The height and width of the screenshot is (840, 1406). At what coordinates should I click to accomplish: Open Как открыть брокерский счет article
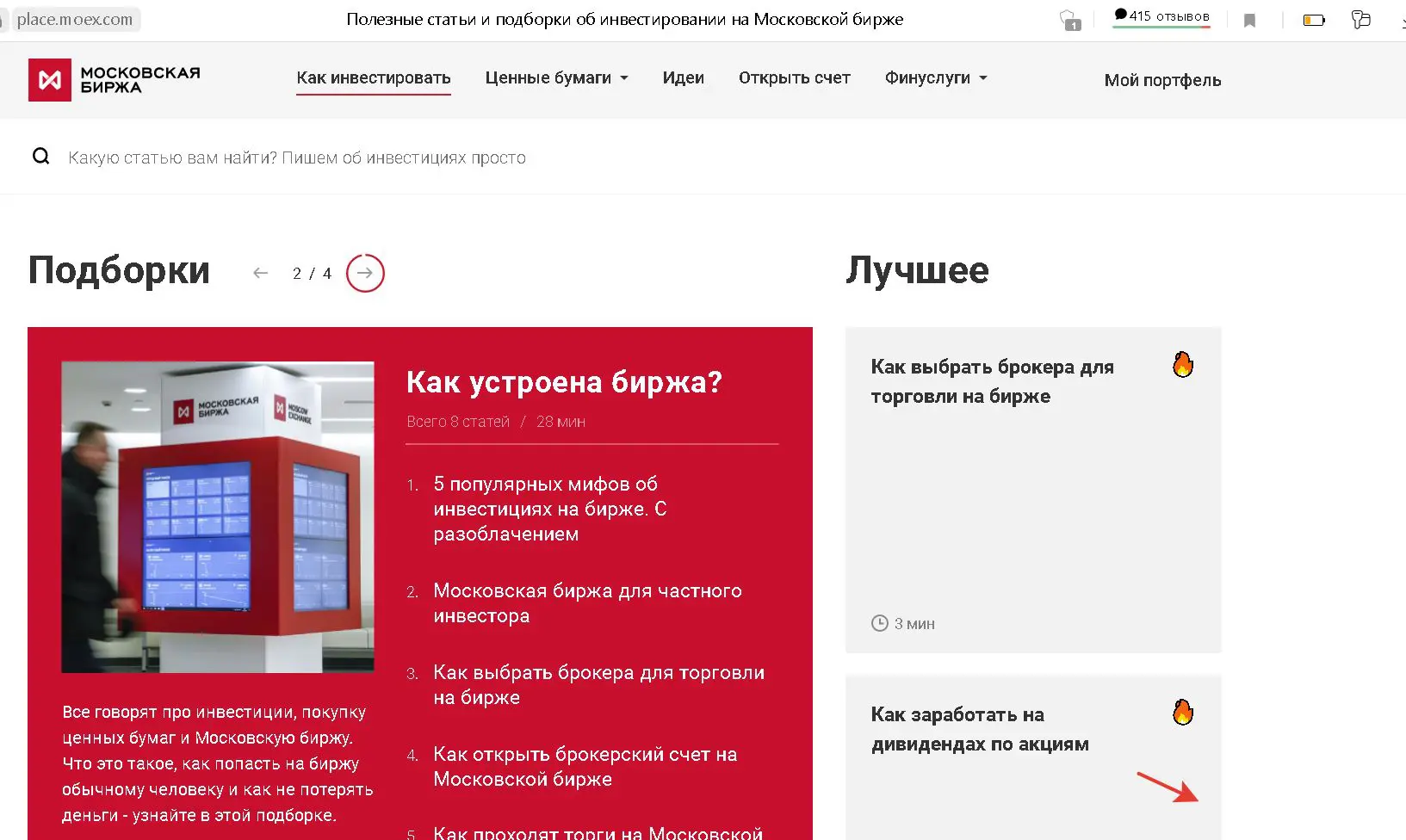click(x=585, y=767)
